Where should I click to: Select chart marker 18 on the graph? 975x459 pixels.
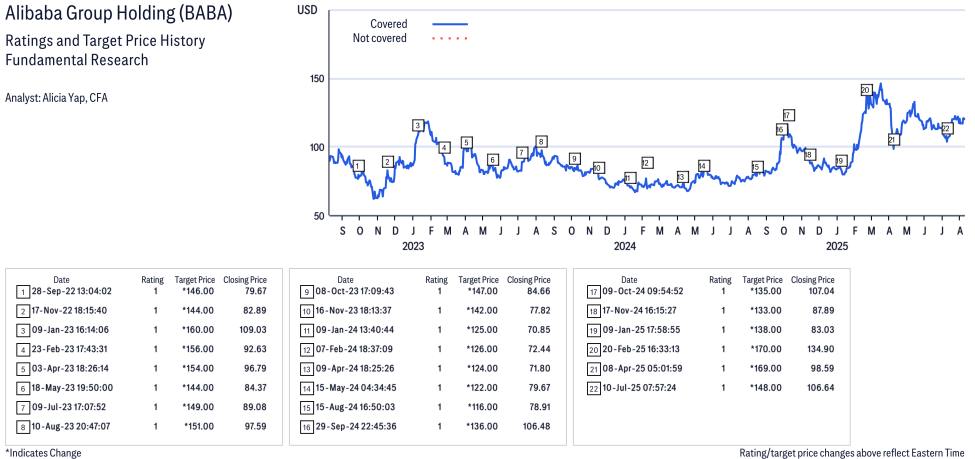pos(809,154)
